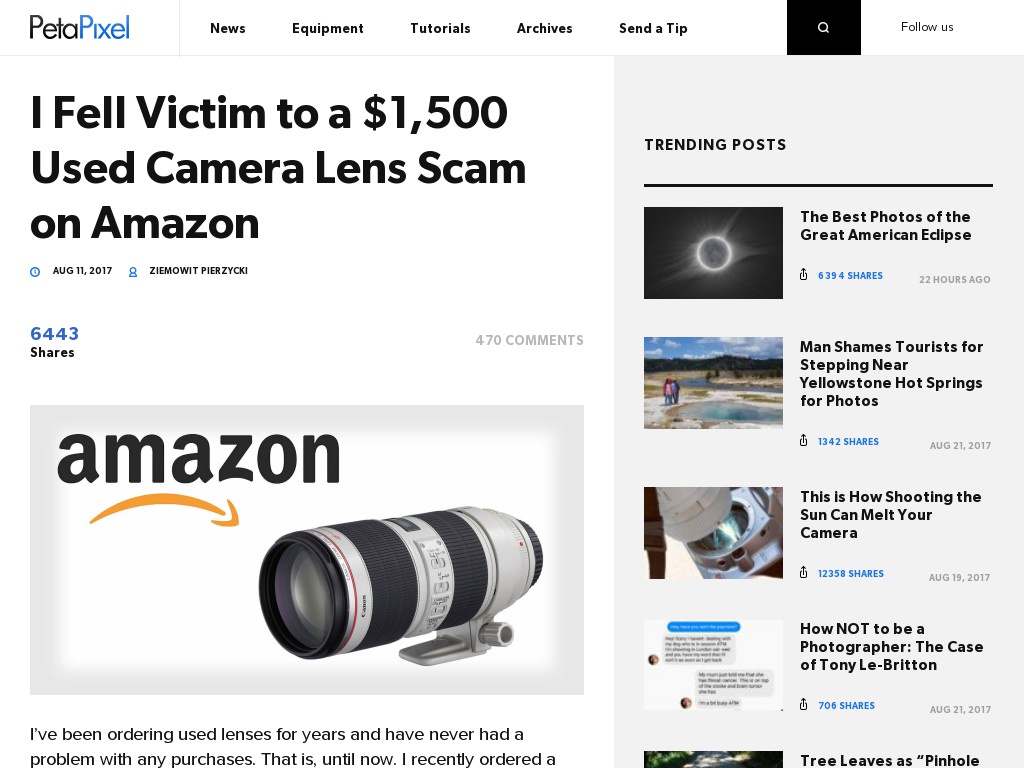Open the 470 Comments link
The image size is (1024, 768).
530,340
